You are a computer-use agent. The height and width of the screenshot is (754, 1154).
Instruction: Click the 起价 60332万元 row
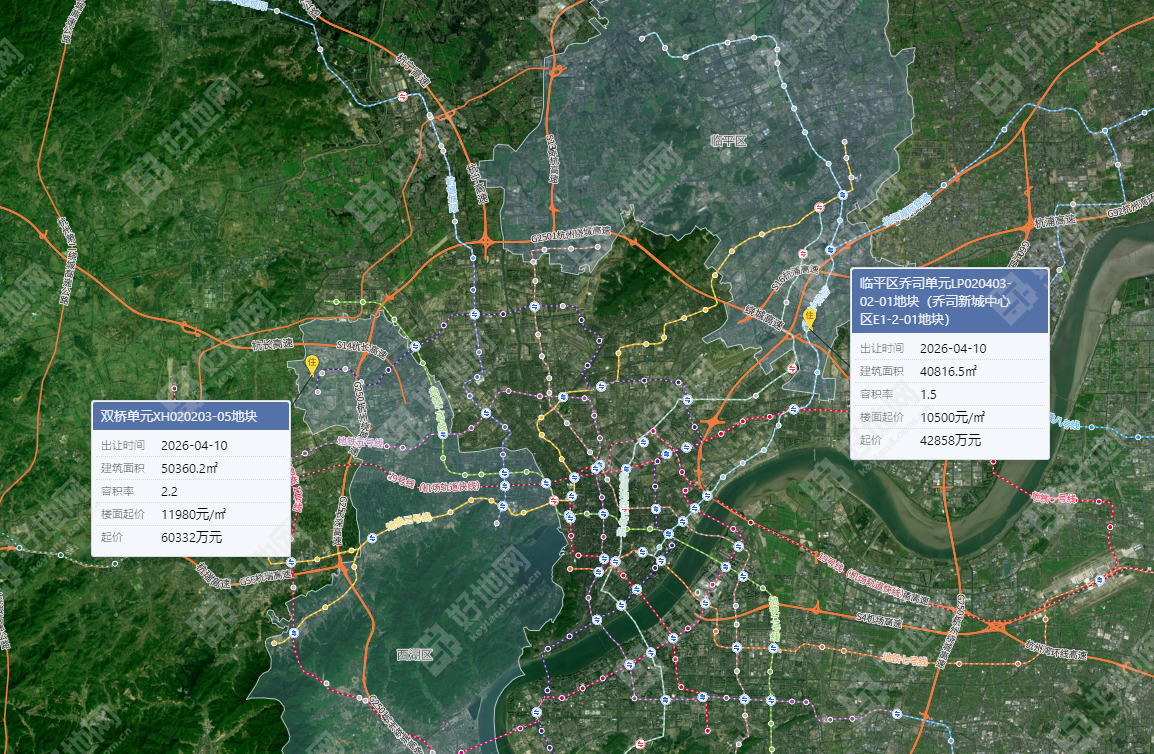pos(190,537)
